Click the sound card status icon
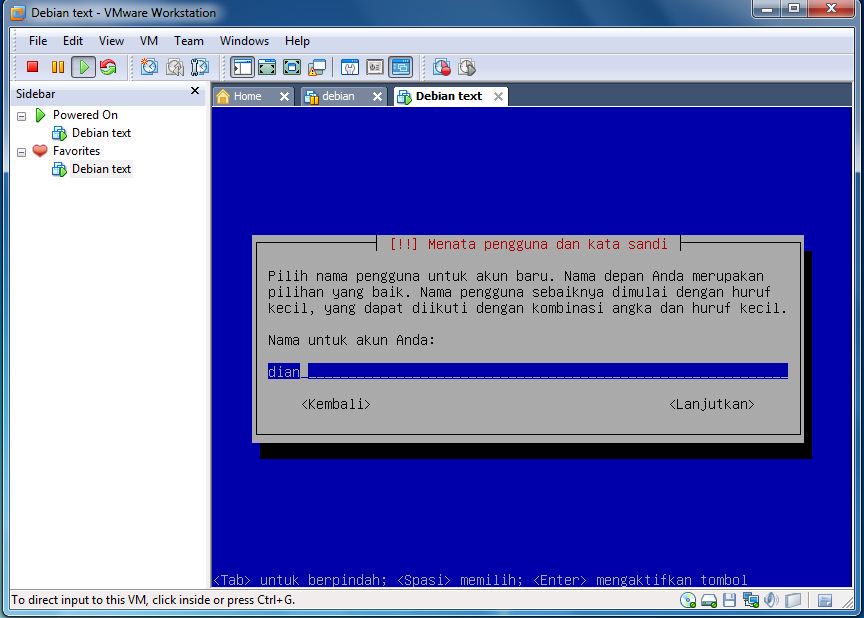This screenshot has height=618, width=864. click(x=771, y=600)
